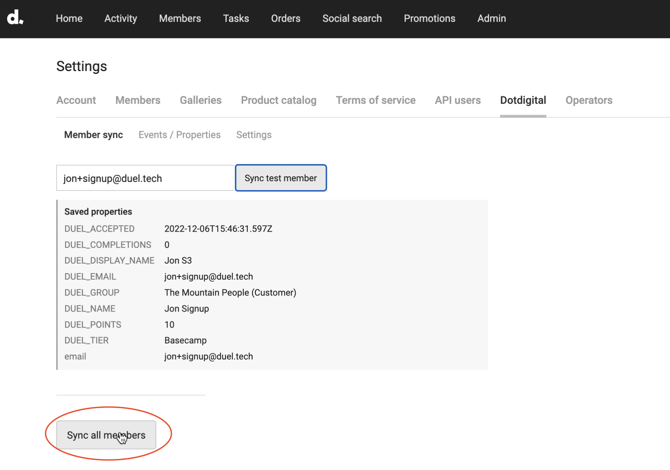
Task: Switch to Product catalog tab
Action: coord(278,100)
